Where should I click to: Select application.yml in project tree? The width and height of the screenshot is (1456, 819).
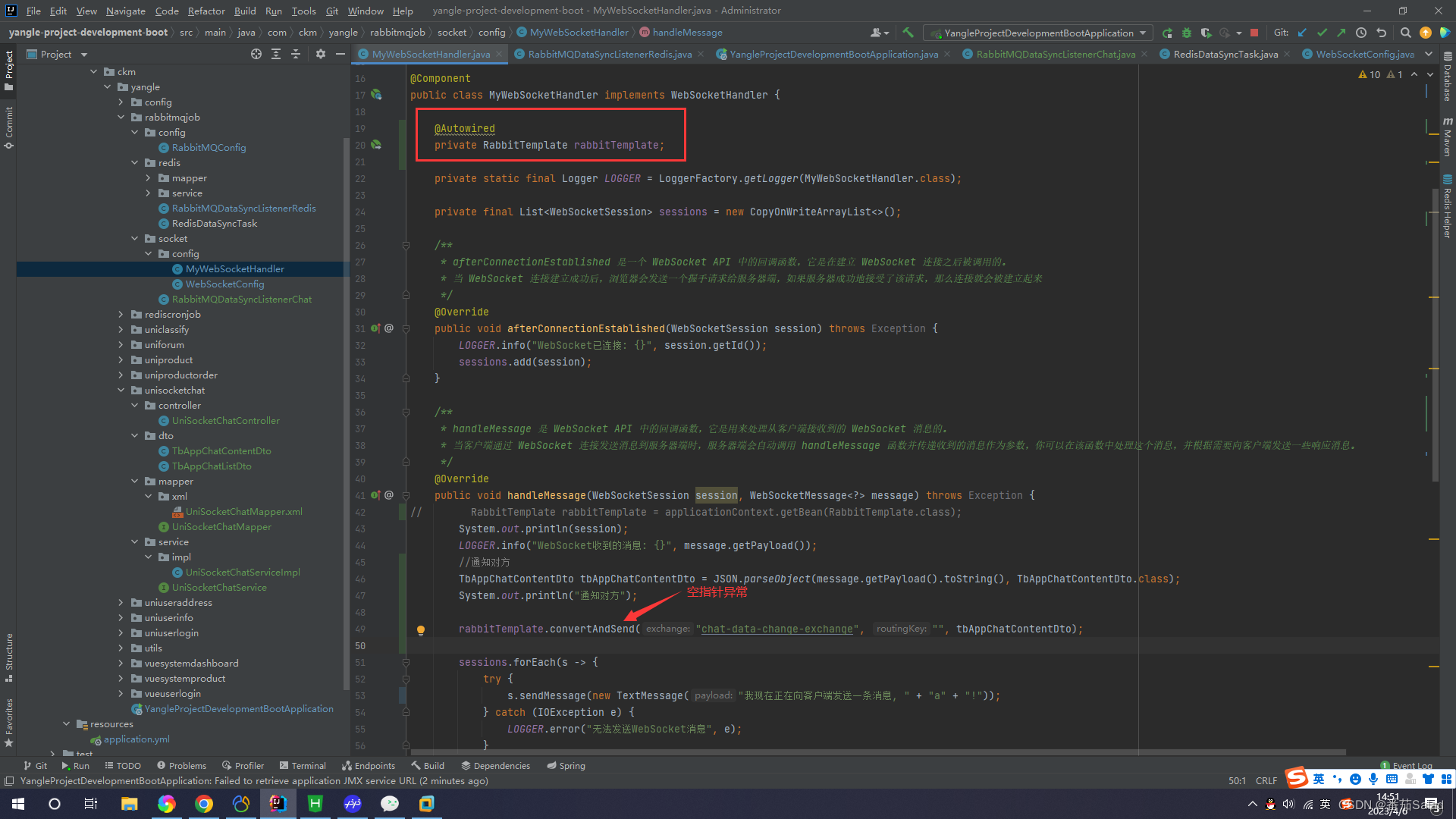136,739
